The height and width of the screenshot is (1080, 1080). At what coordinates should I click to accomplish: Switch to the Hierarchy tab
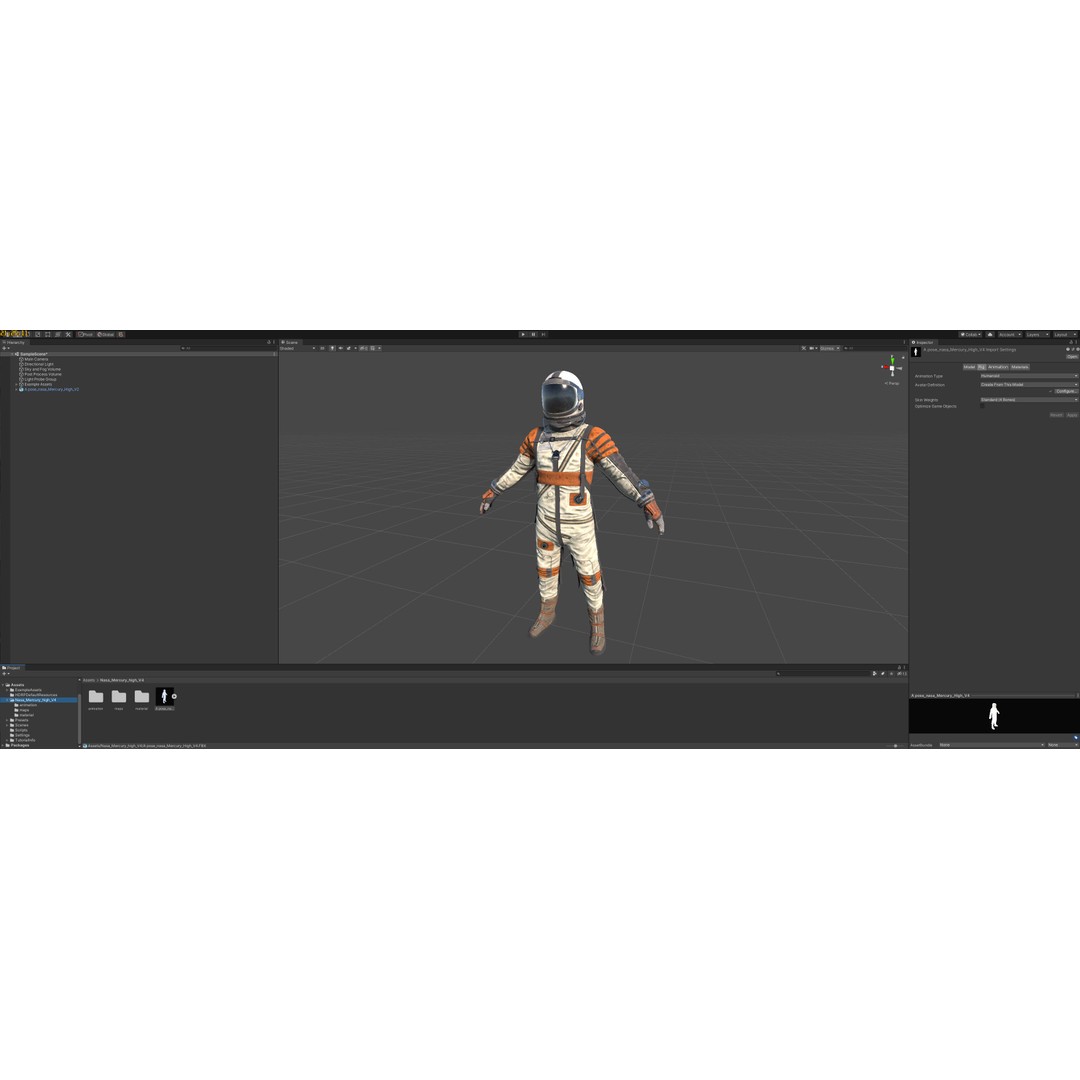[14, 342]
